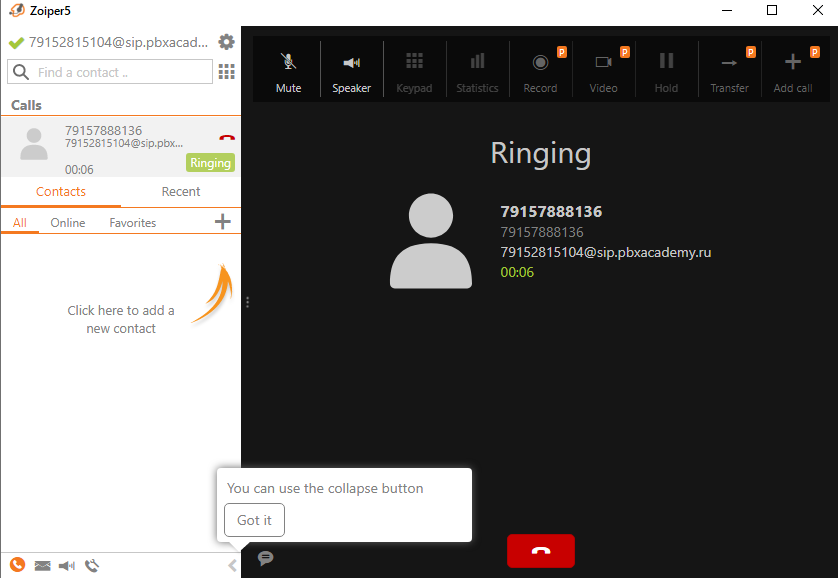
Task: Open account settings gear
Action: 227,42
